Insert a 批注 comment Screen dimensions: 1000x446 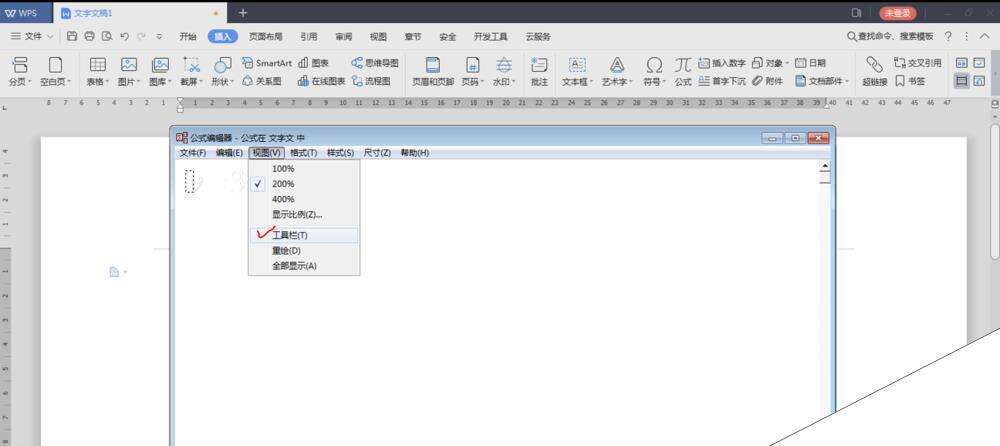click(539, 71)
